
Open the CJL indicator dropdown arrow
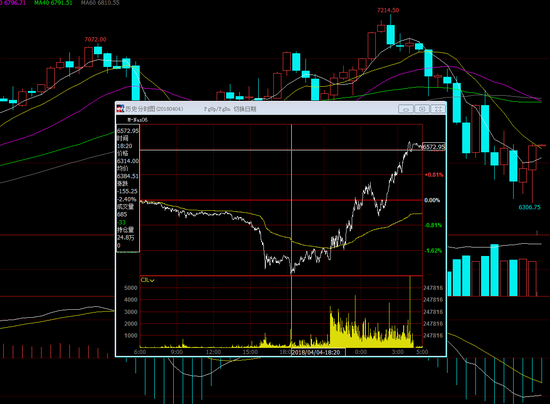[152, 280]
